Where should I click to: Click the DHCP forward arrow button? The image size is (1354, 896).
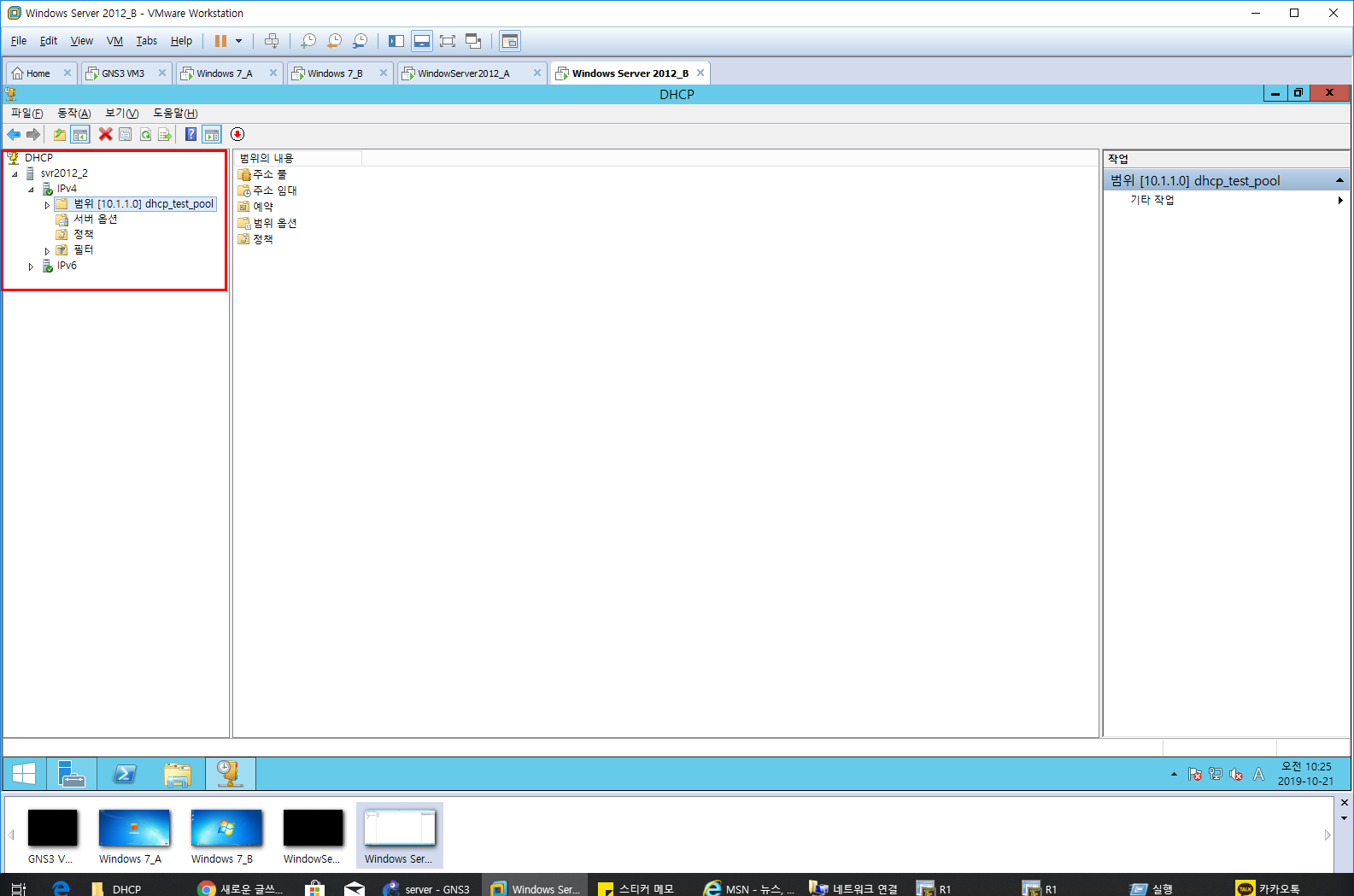pos(33,134)
